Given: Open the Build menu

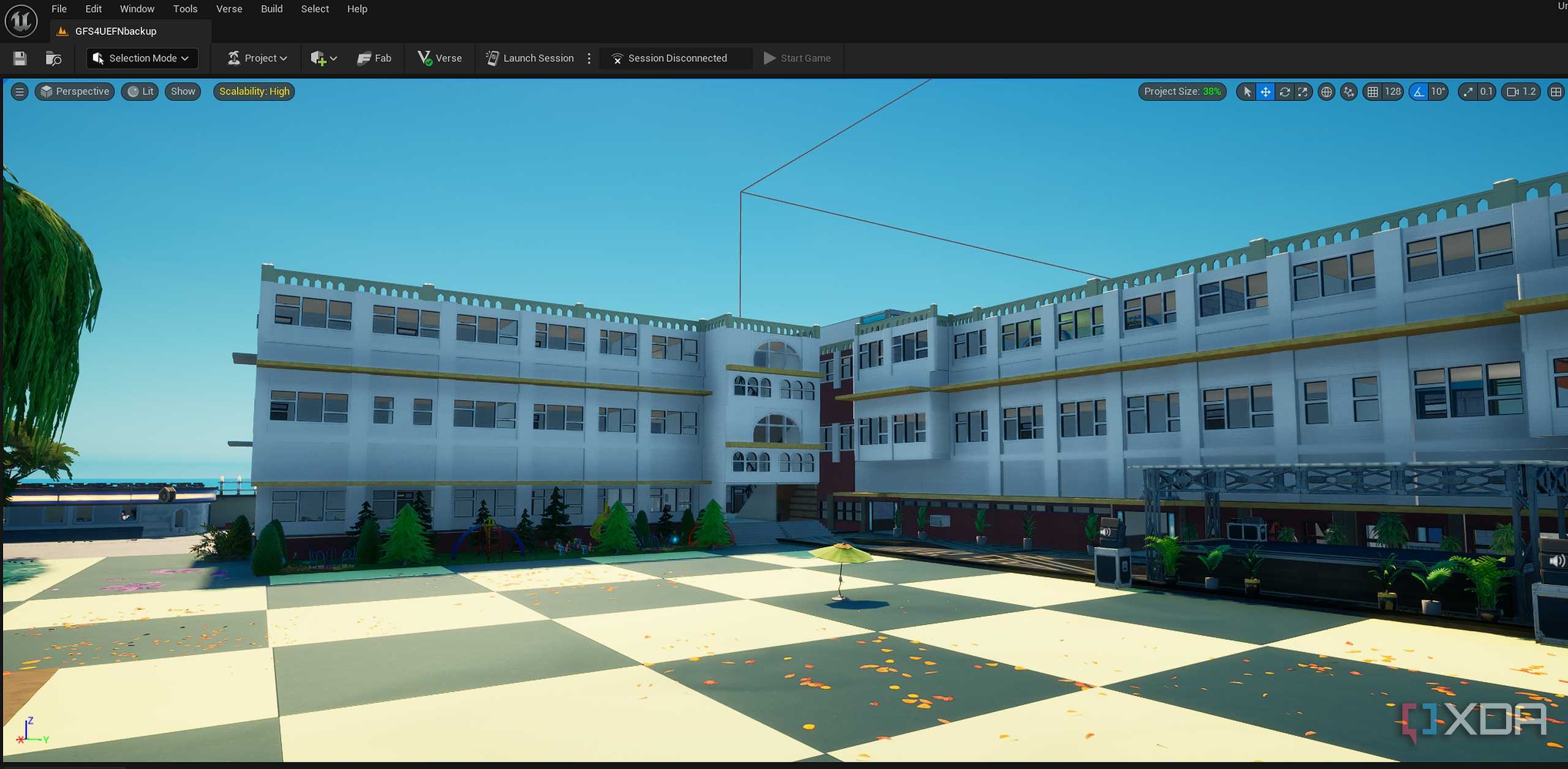Looking at the screenshot, I should 271,9.
